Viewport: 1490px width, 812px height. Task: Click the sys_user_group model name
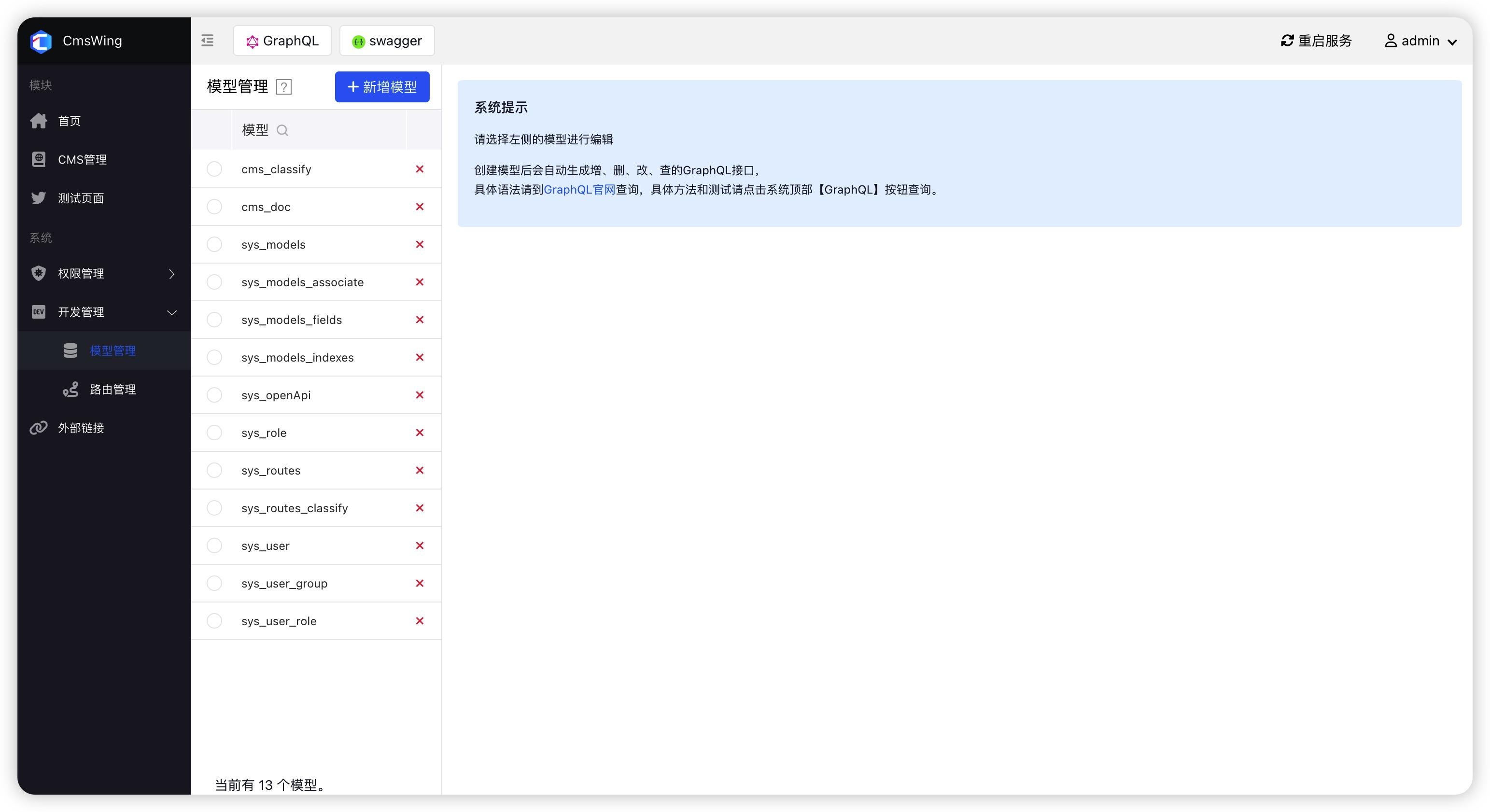point(284,584)
